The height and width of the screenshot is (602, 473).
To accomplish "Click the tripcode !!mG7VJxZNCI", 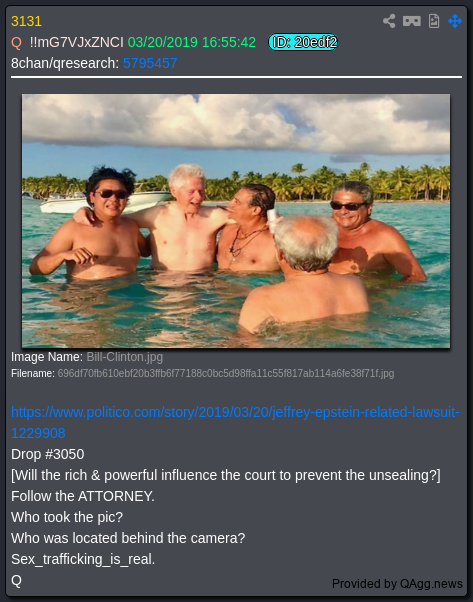I will [76, 42].
